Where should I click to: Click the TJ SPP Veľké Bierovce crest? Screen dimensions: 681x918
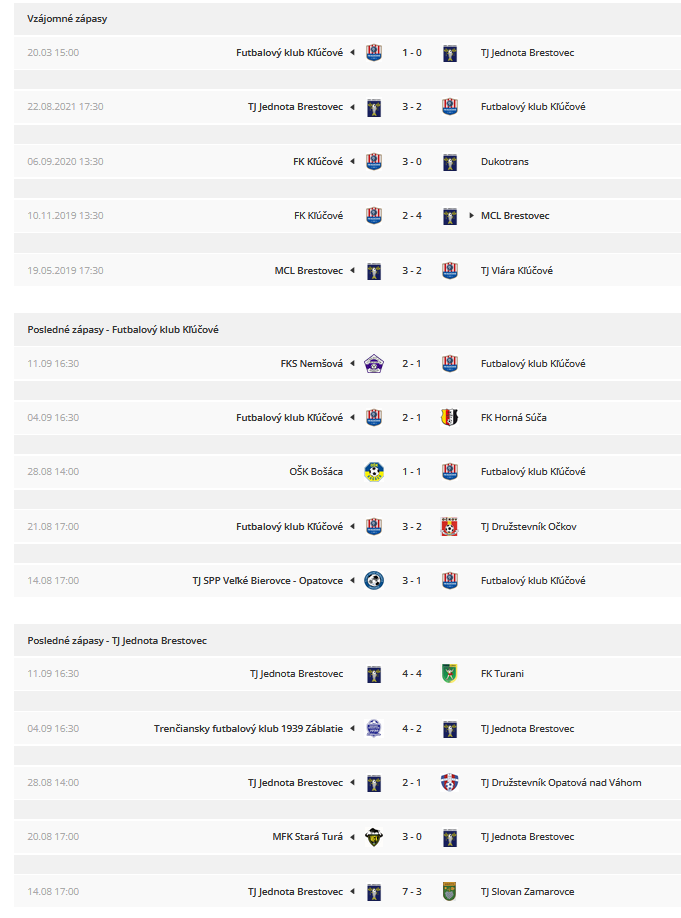pyautogui.click(x=374, y=580)
